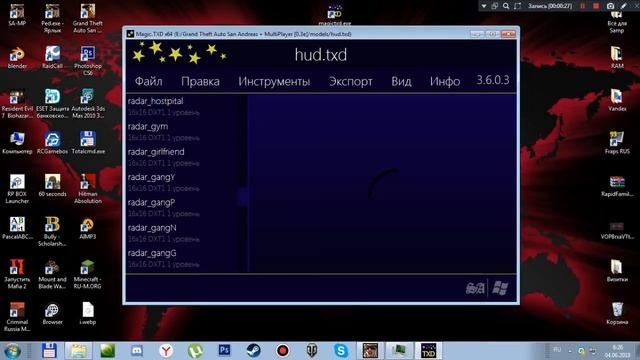Open the Hitman Absolution desktop shortcut
The height and width of the screenshot is (360, 640).
pyautogui.click(x=88, y=189)
